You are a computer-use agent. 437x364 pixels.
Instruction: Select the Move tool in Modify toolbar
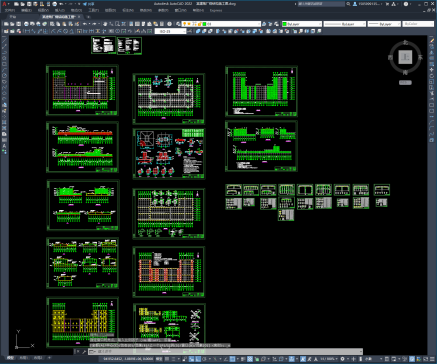[432, 70]
